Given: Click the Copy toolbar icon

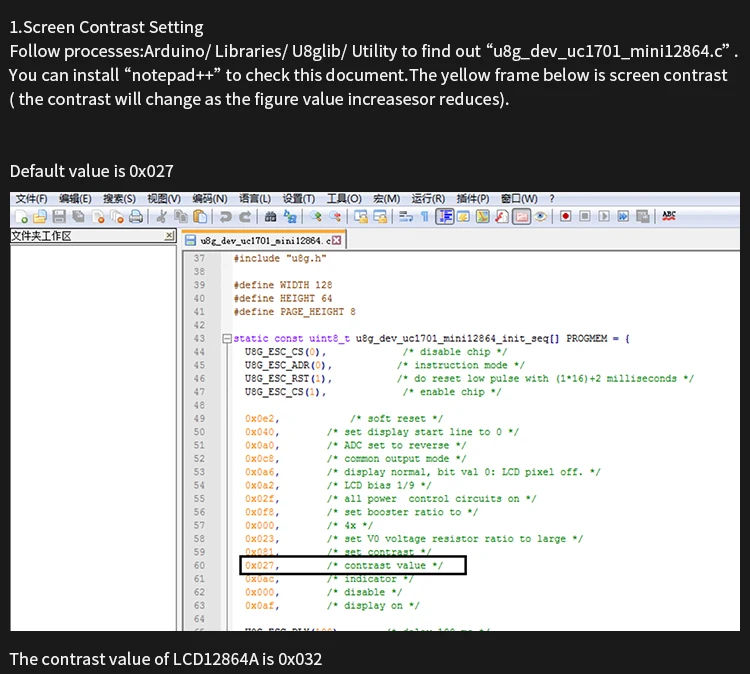Looking at the screenshot, I should [x=181, y=217].
